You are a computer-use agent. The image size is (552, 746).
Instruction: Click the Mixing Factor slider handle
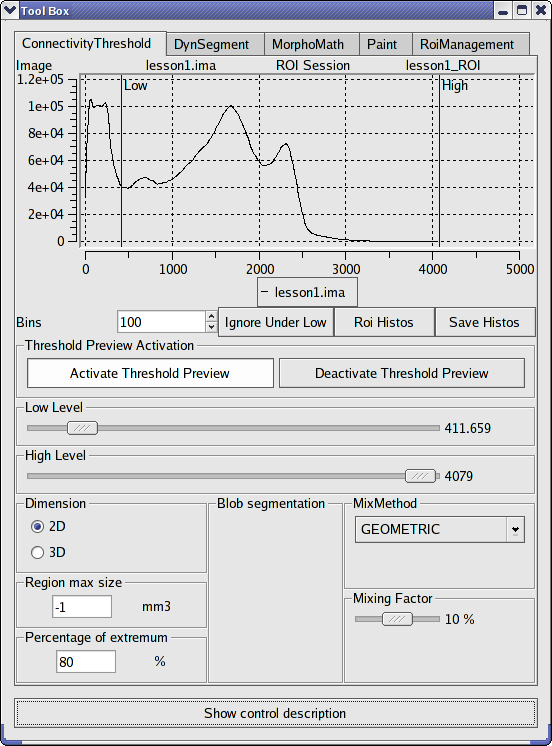pos(397,619)
